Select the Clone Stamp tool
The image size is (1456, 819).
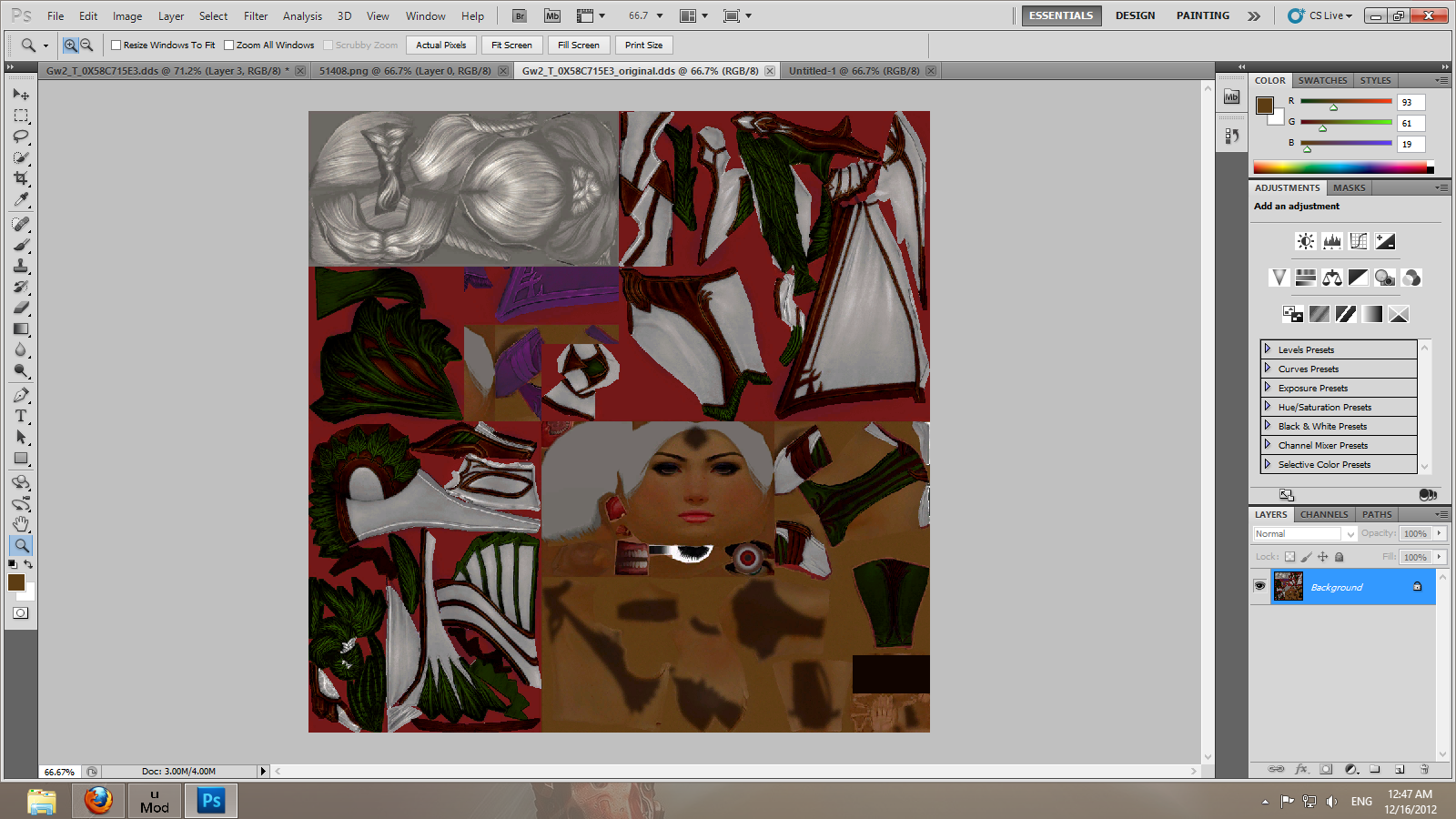[x=21, y=266]
